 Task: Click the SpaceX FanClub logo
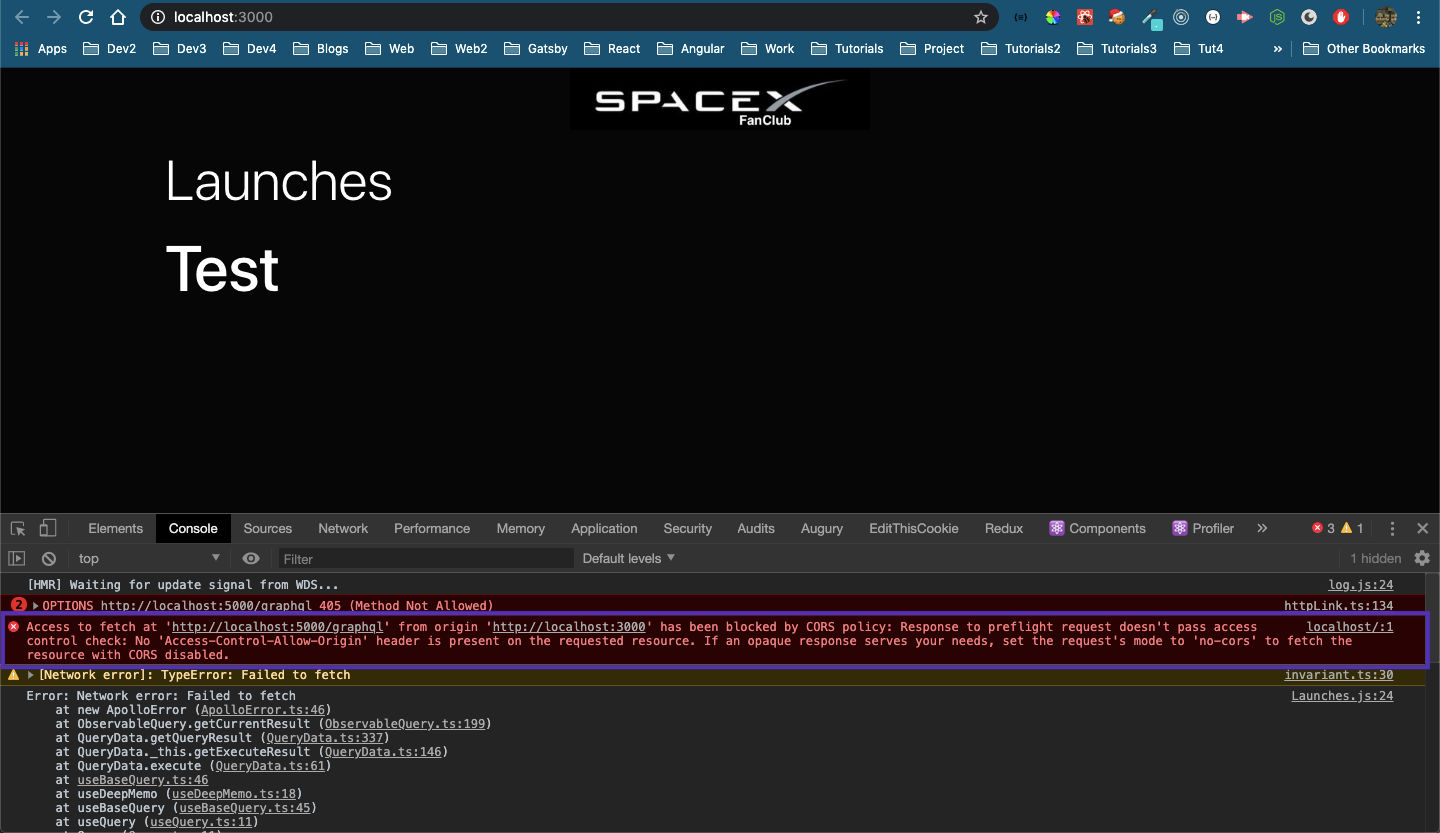pos(719,100)
